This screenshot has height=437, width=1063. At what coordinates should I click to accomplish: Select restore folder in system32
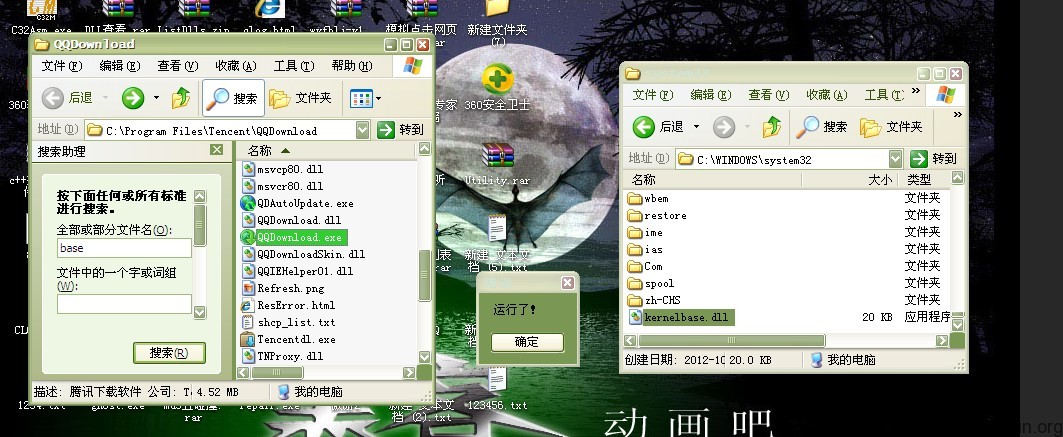point(657,215)
